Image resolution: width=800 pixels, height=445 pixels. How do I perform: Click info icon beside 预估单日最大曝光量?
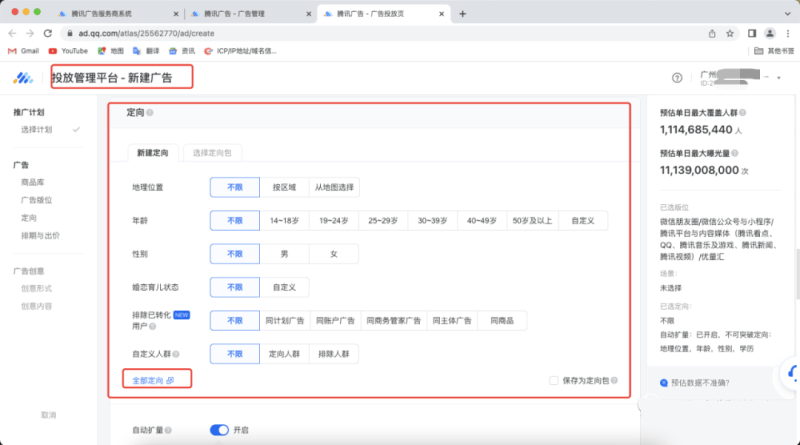click(x=735, y=153)
